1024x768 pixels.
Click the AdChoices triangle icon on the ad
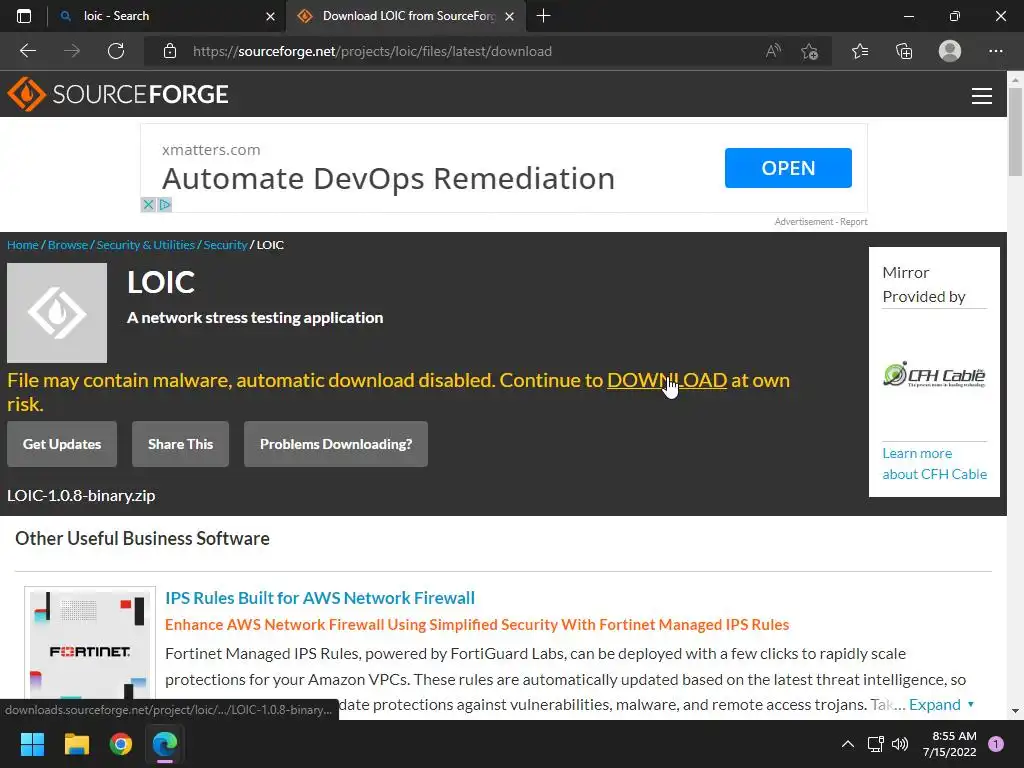coord(165,205)
